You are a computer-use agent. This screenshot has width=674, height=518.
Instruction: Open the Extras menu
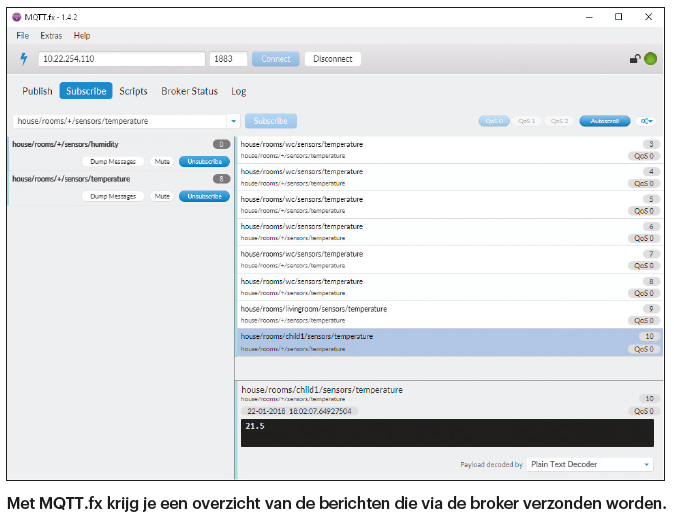coord(51,36)
